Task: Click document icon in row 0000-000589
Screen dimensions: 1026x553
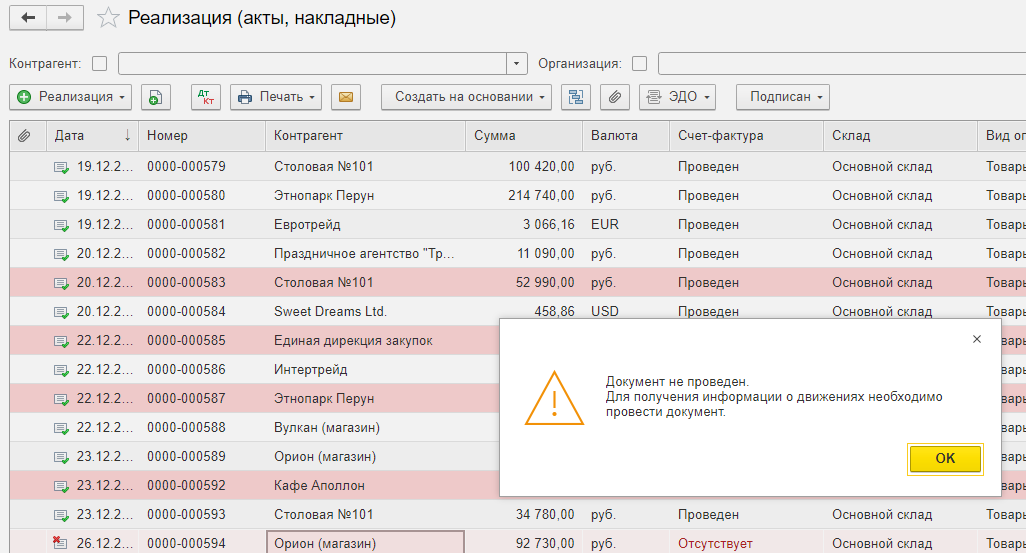Action: [x=61, y=457]
